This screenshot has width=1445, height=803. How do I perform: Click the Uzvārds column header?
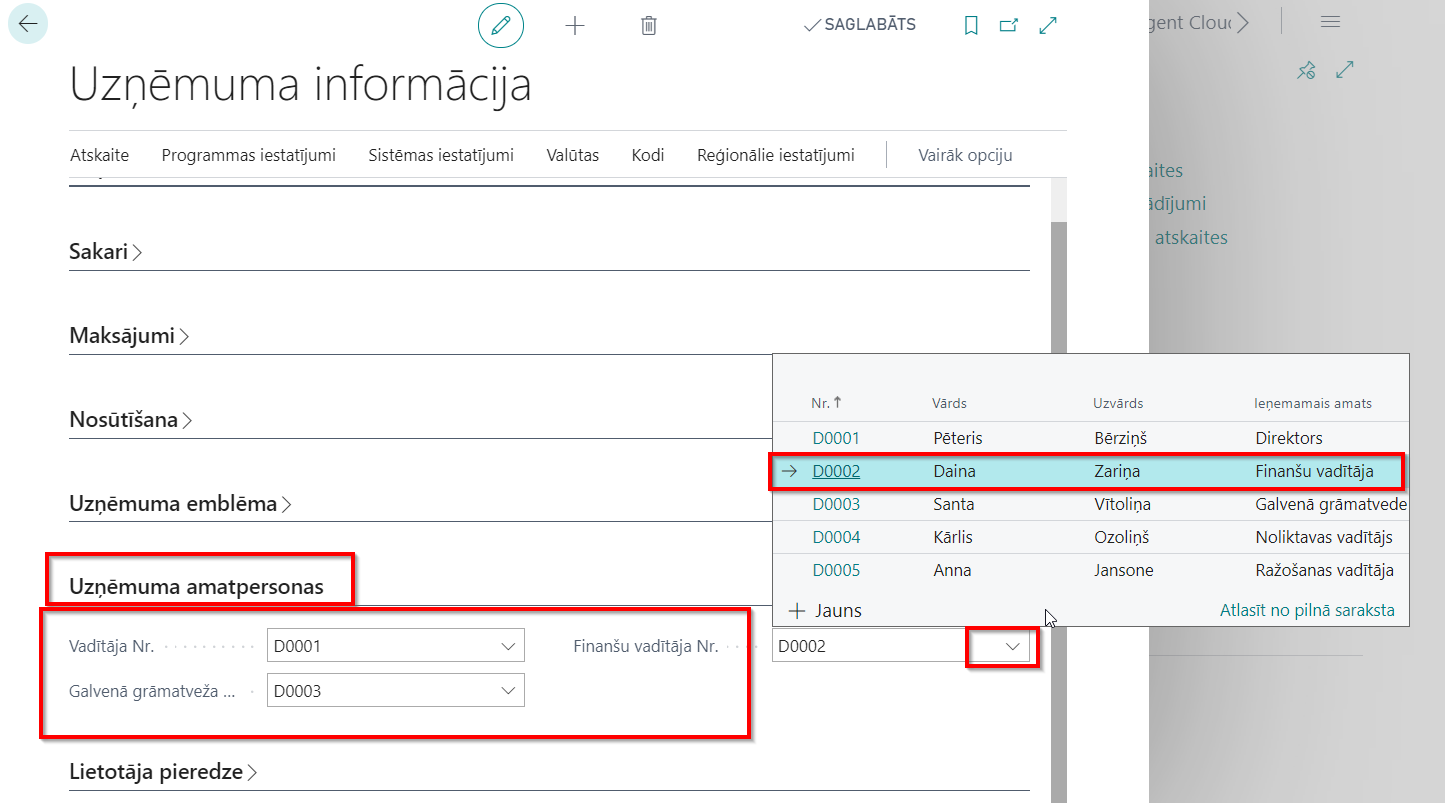pos(1118,403)
